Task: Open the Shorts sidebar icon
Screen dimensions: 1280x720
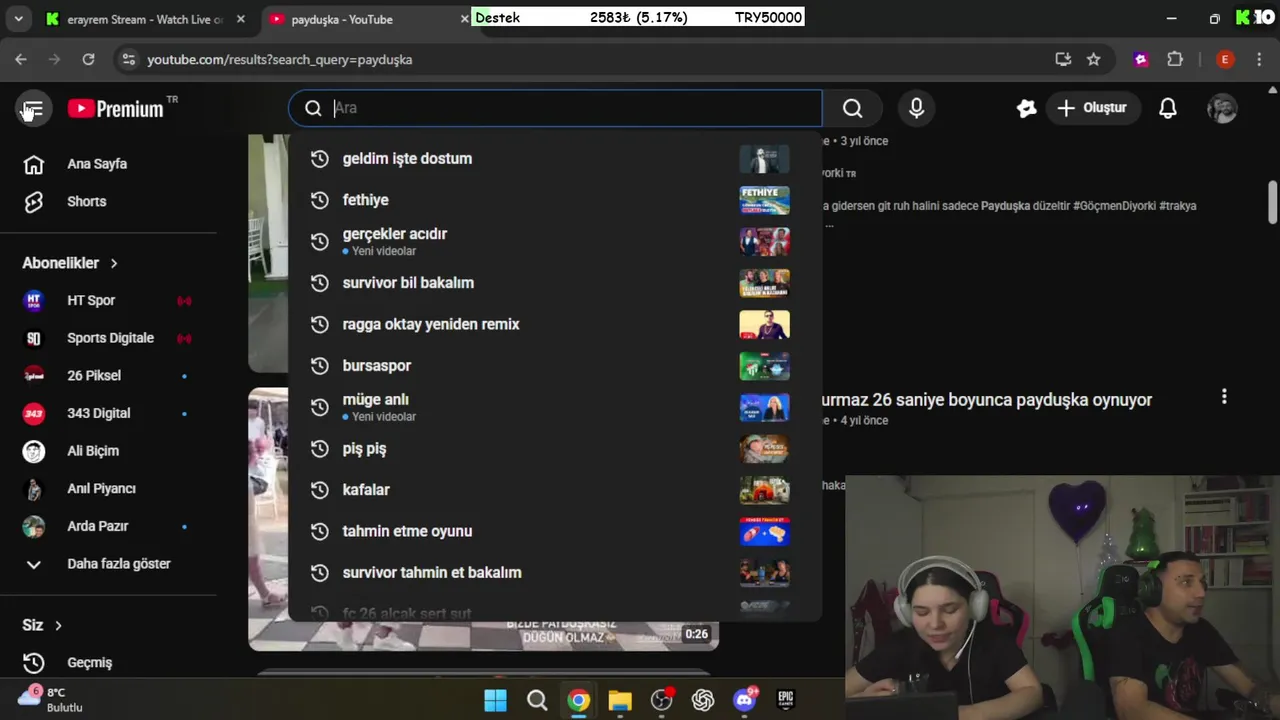Action: click(34, 202)
